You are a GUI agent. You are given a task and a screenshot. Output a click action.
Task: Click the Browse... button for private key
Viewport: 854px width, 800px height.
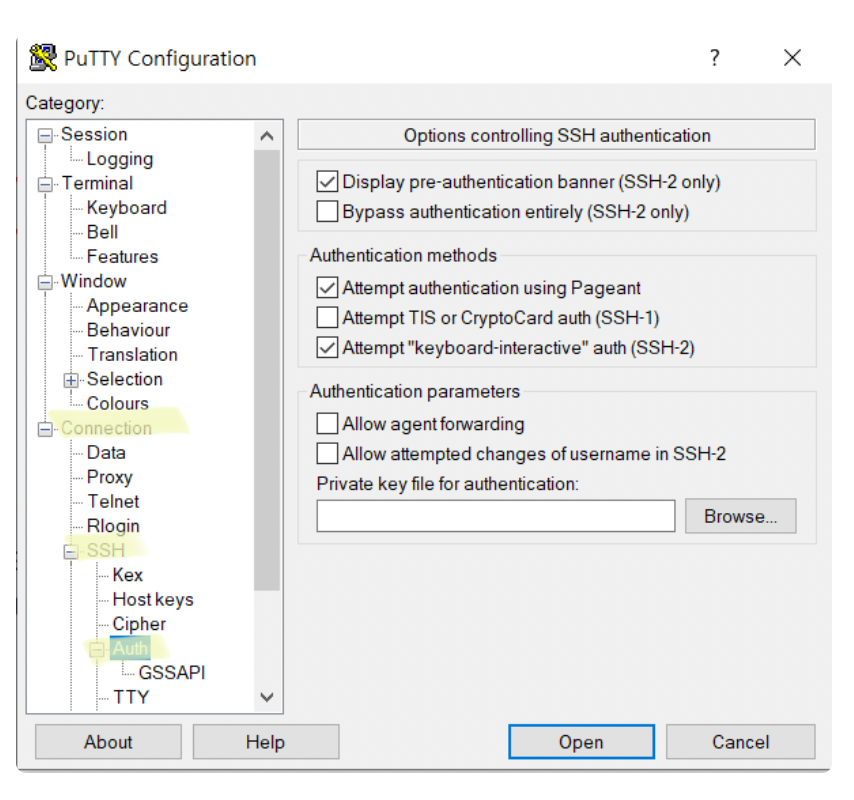tap(741, 516)
